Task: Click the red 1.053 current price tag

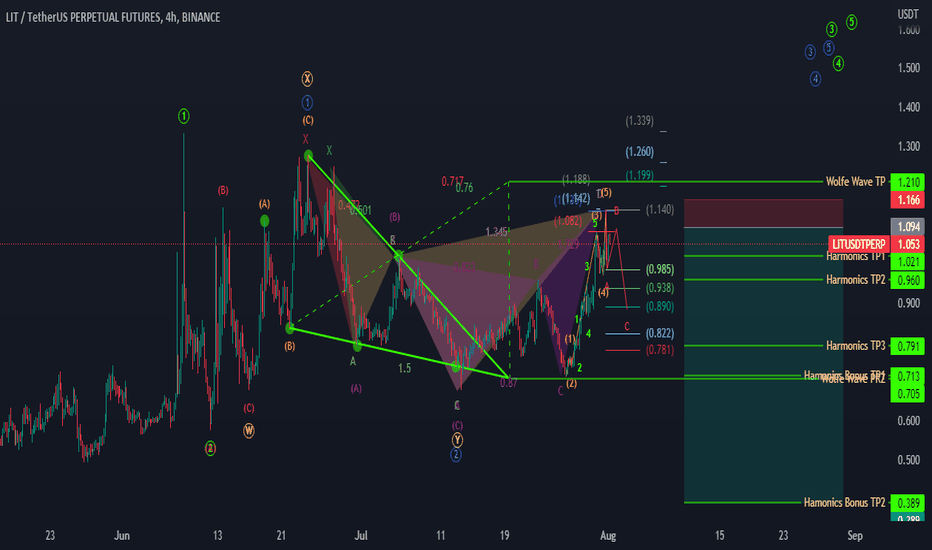Action: (908, 244)
